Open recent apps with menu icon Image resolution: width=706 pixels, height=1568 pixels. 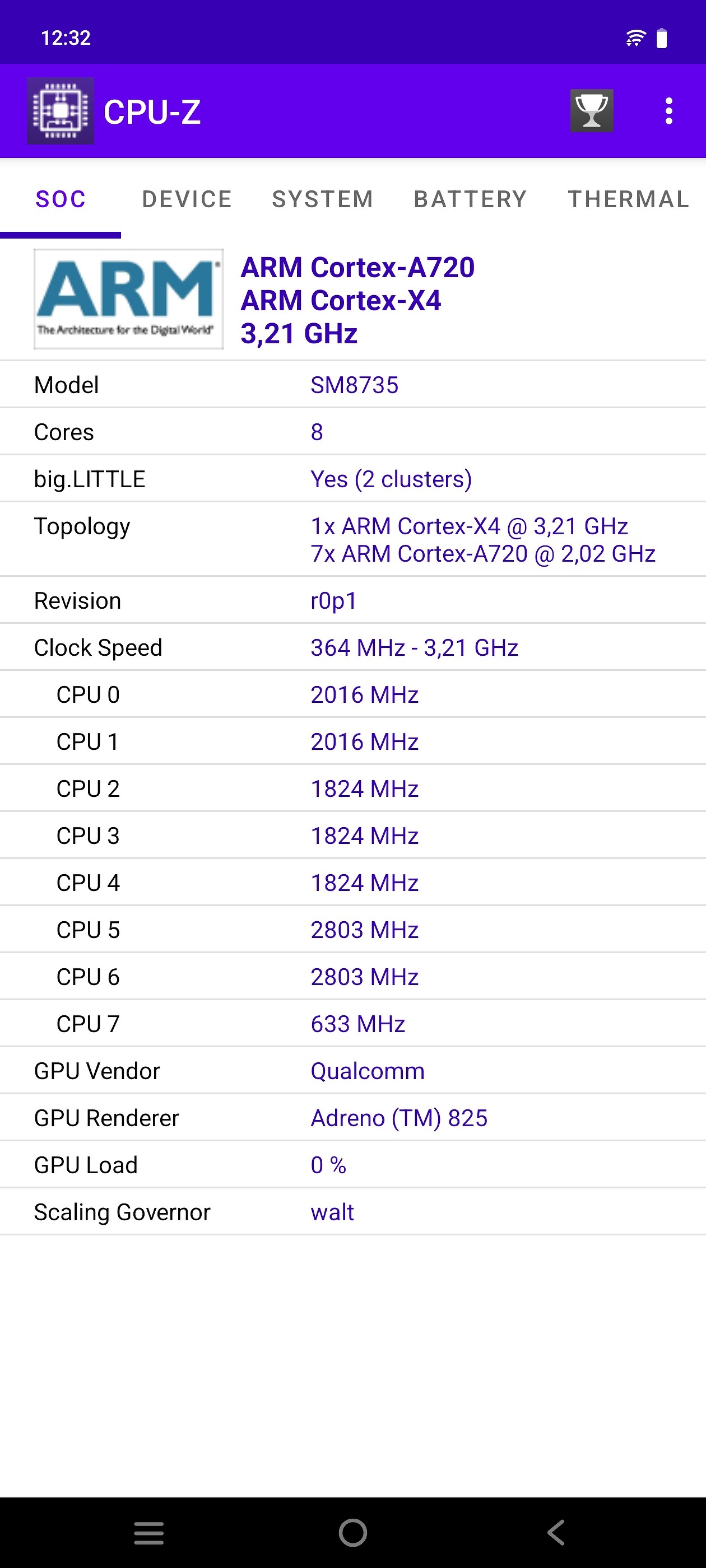148,1532
